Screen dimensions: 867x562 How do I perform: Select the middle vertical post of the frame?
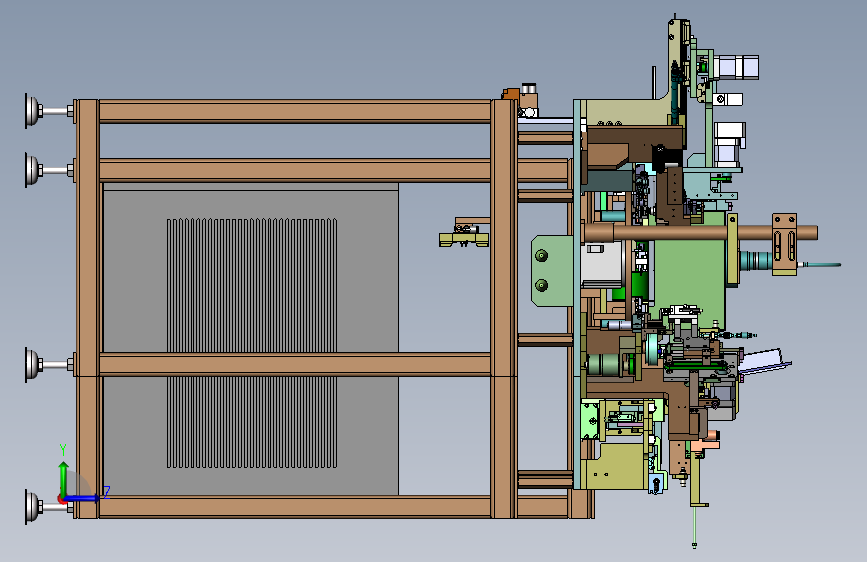[x=503, y=309]
